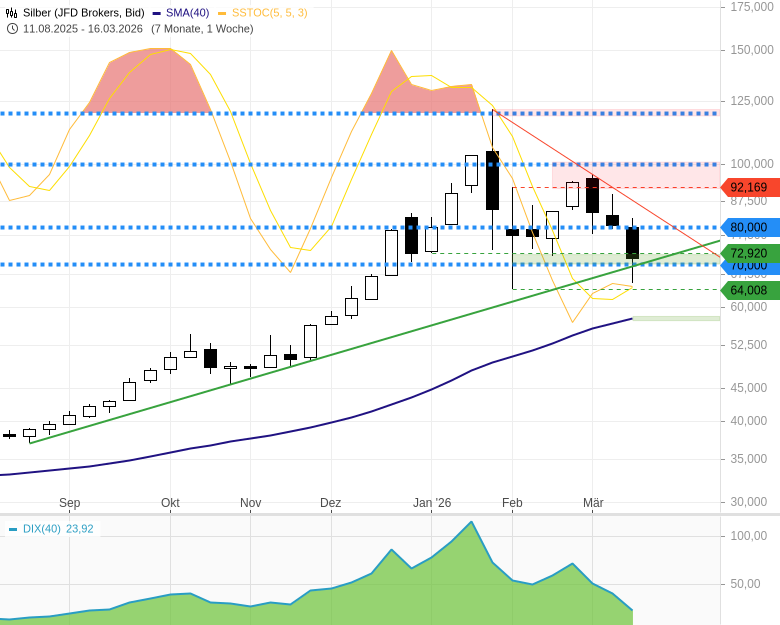Click the orange SSTOC legend color marker
Screen dimensions: 780x625
(x=222, y=13)
